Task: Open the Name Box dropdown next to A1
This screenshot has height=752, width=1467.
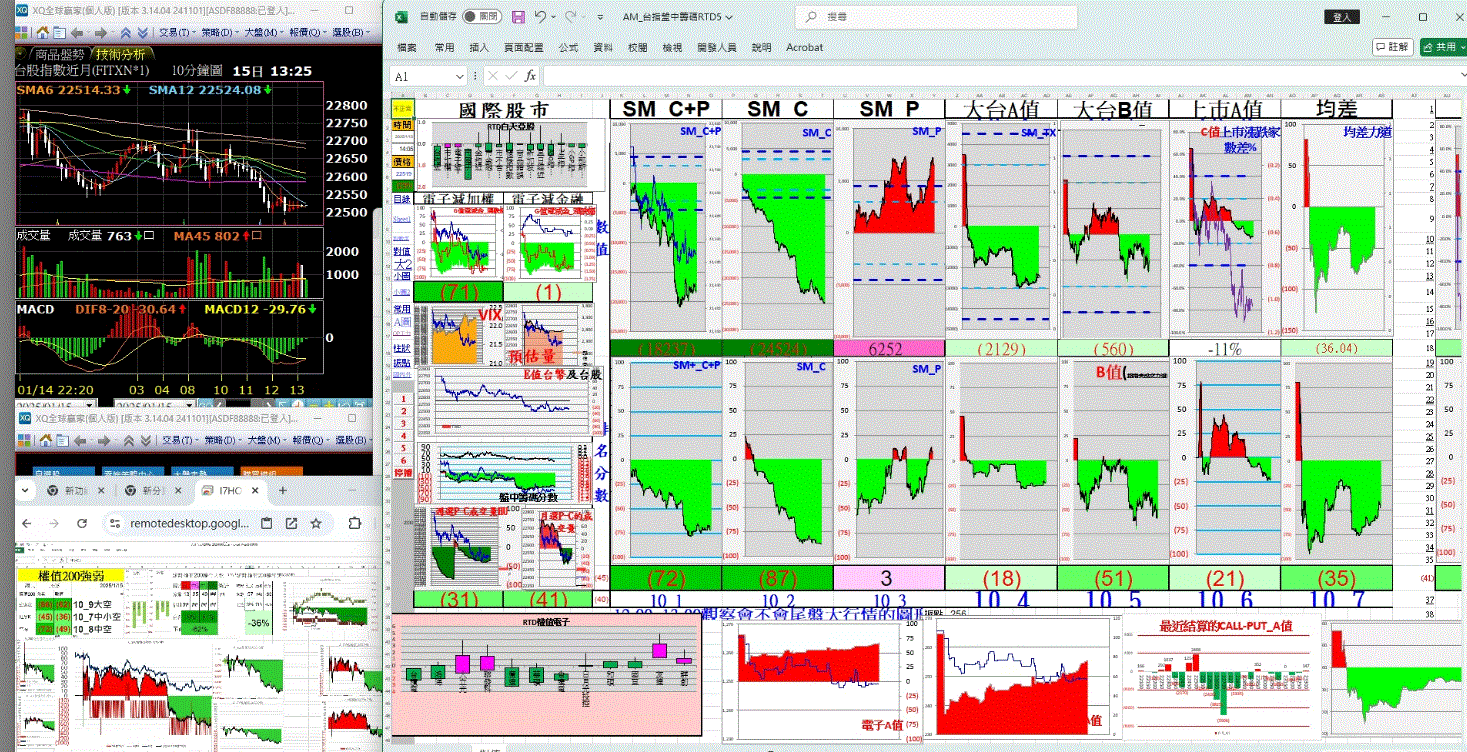Action: pyautogui.click(x=459, y=76)
